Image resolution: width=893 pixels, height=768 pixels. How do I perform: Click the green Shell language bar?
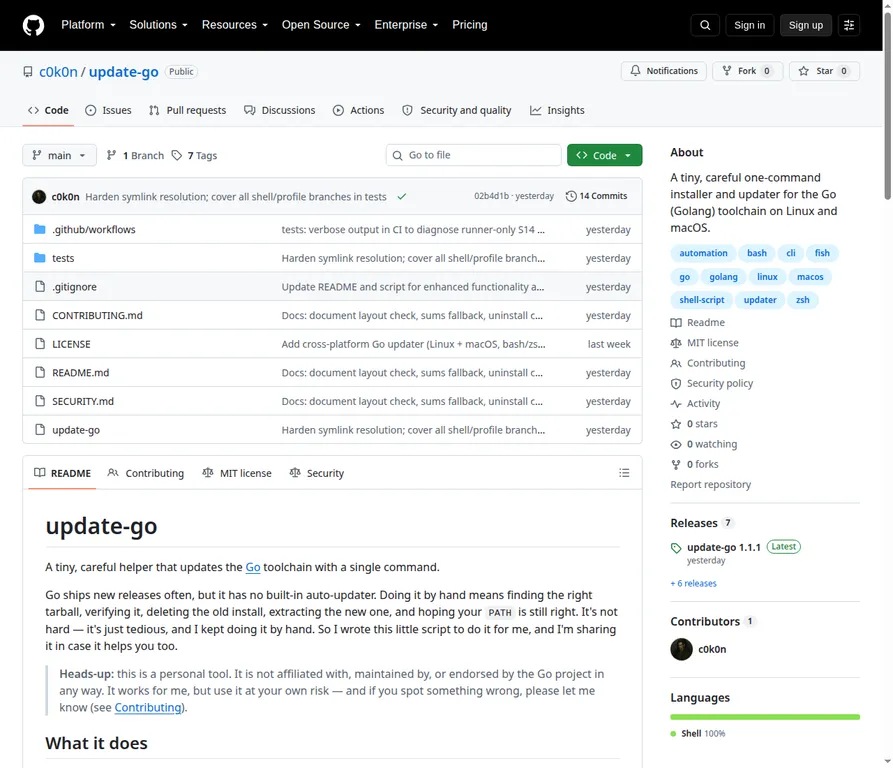(x=765, y=717)
